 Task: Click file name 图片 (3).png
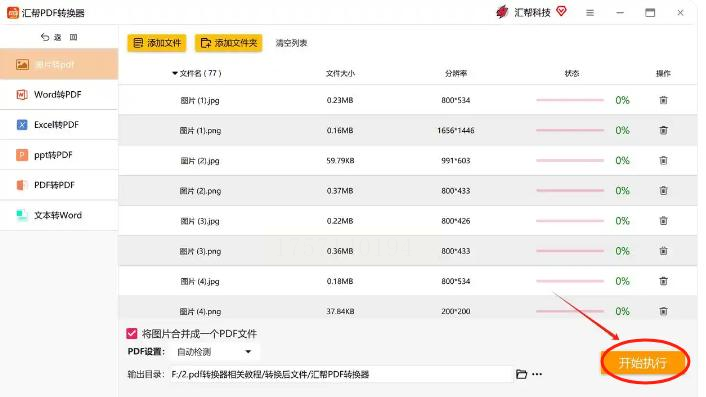(x=200, y=251)
